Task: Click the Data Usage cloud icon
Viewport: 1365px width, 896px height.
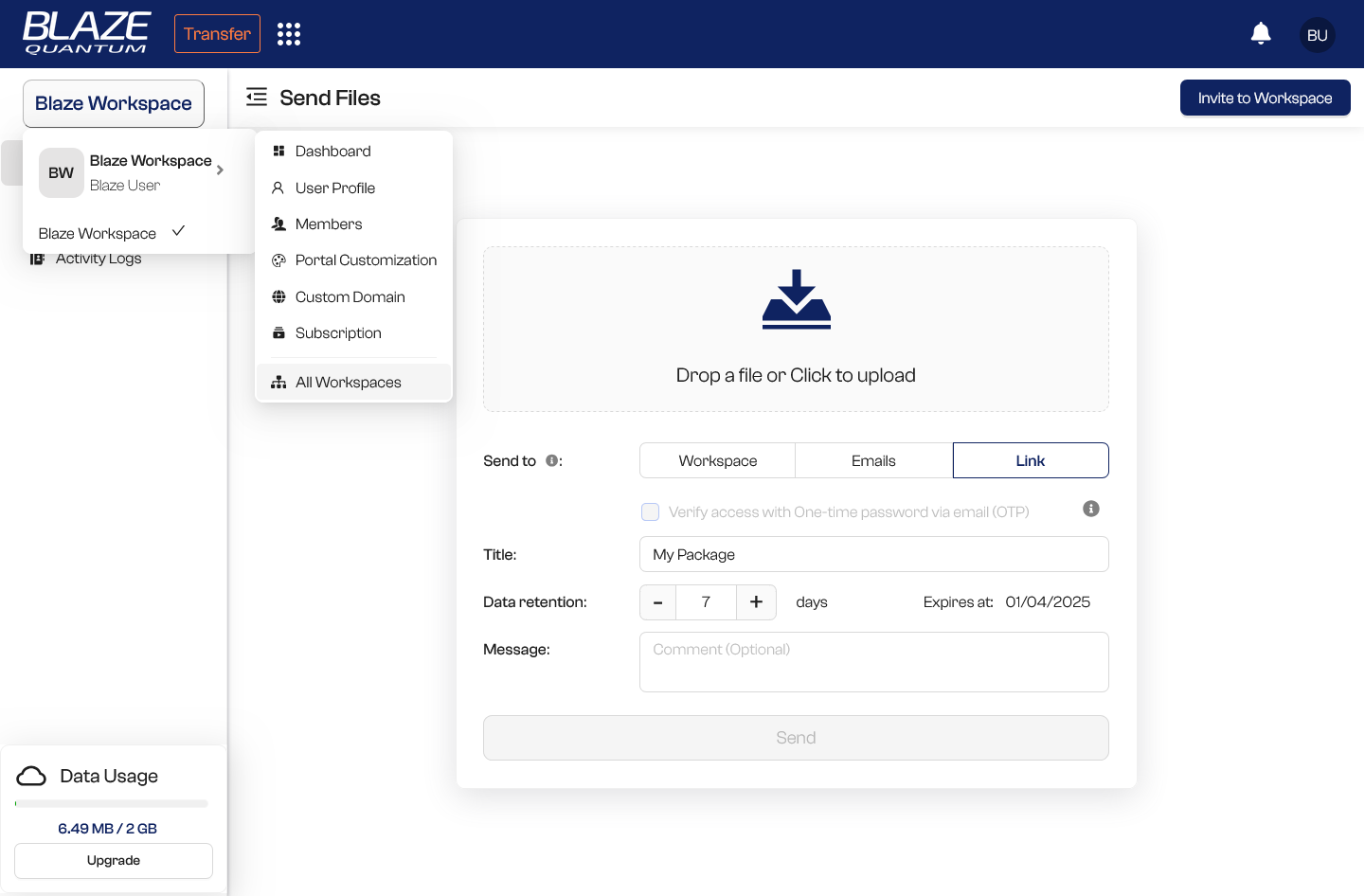Action: (x=31, y=776)
